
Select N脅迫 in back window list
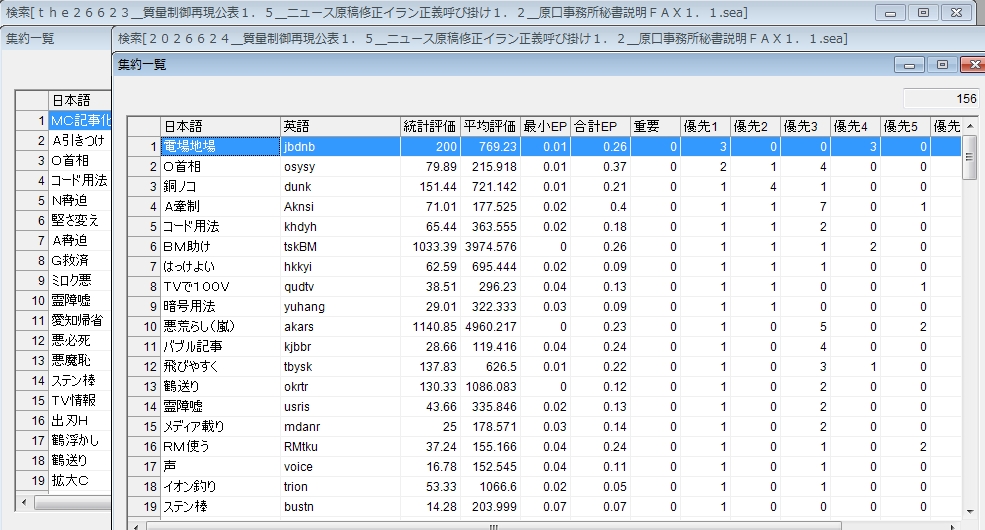(x=80, y=200)
